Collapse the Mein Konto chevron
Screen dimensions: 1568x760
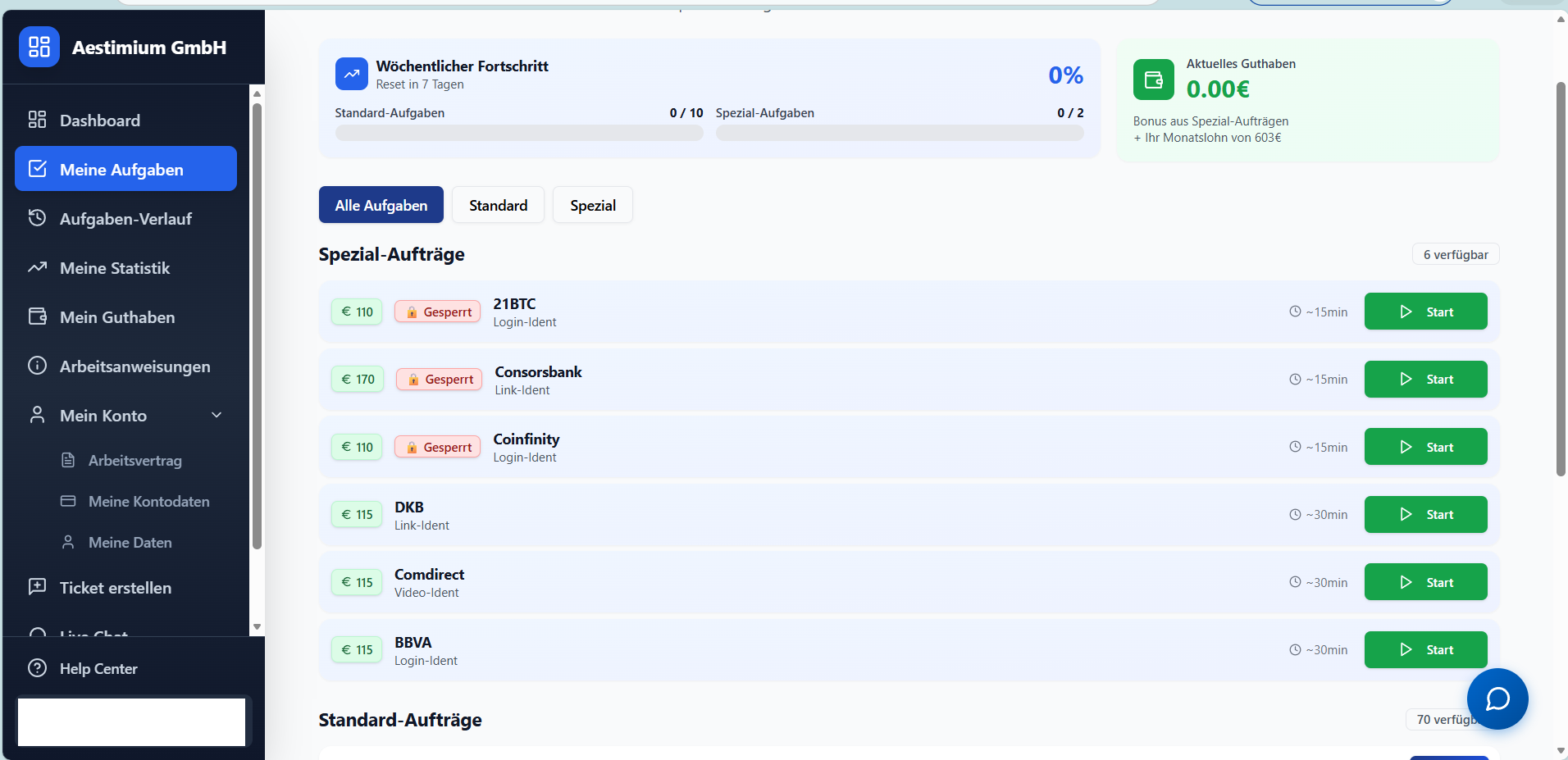[217, 415]
